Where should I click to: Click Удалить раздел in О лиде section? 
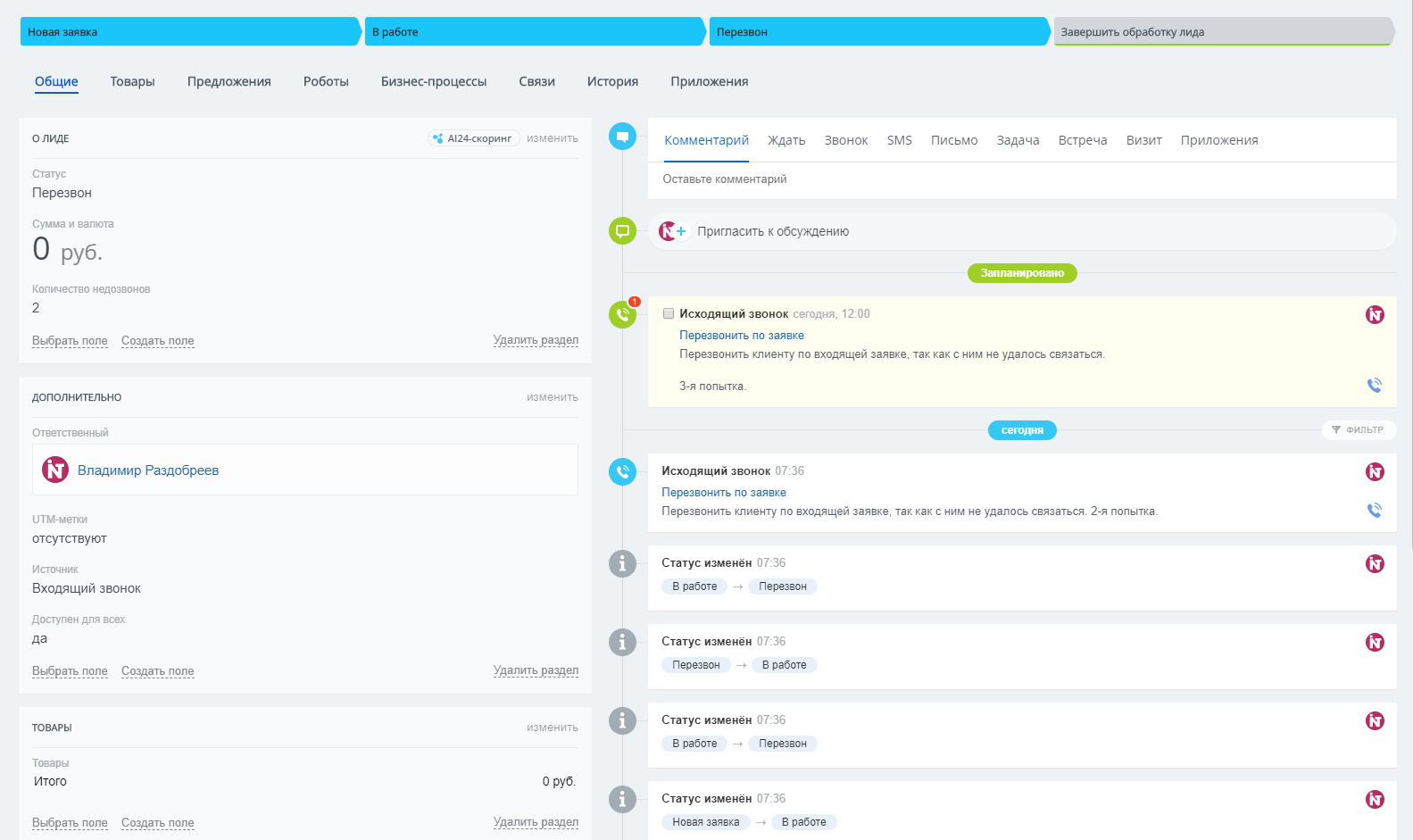(536, 340)
